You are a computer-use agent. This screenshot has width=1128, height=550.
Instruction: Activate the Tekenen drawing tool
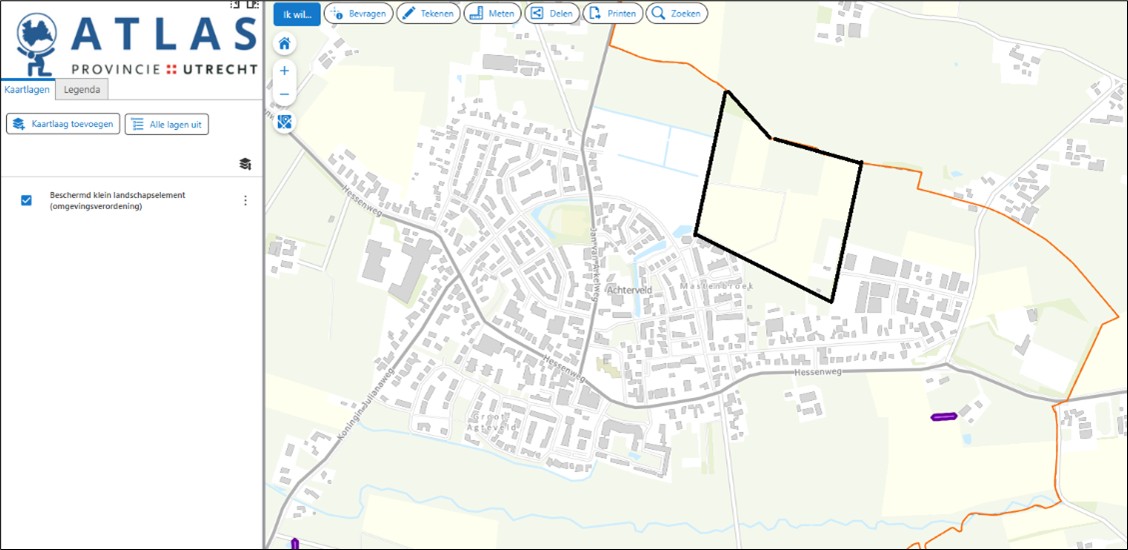click(428, 14)
